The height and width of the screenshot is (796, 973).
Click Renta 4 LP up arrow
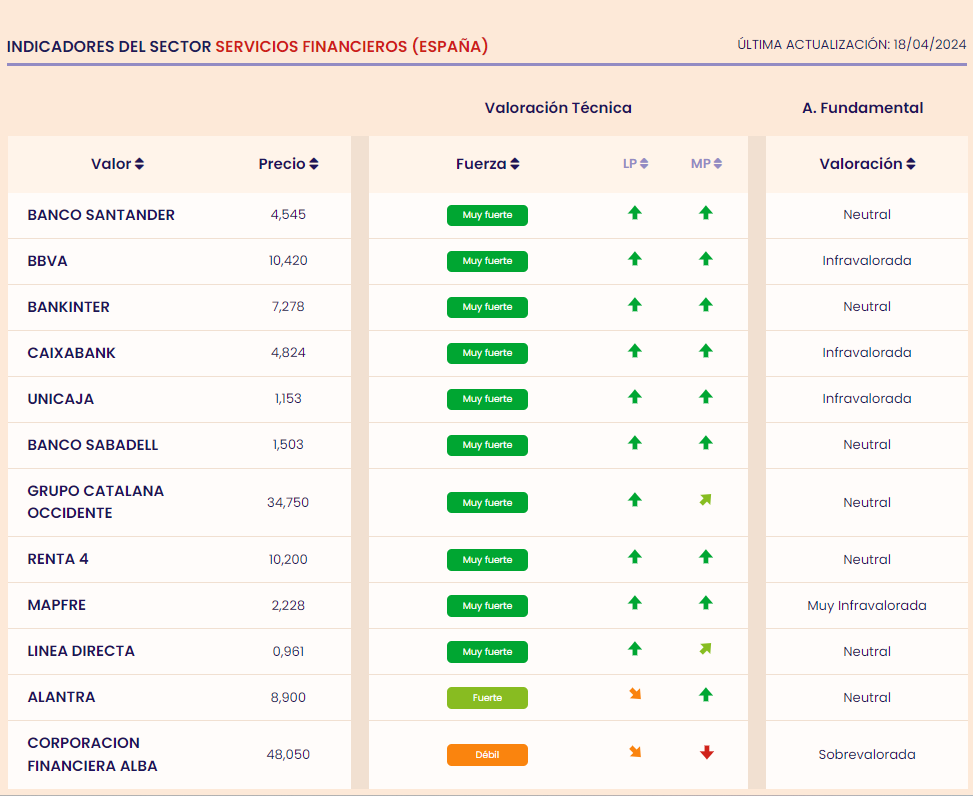point(634,557)
